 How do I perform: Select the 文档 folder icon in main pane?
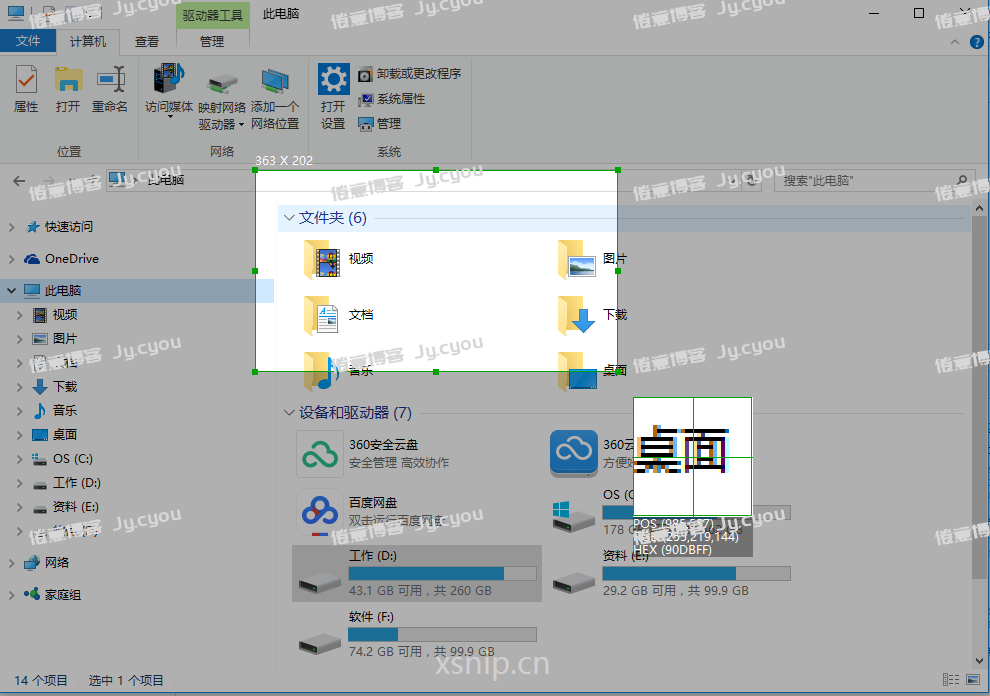point(322,315)
